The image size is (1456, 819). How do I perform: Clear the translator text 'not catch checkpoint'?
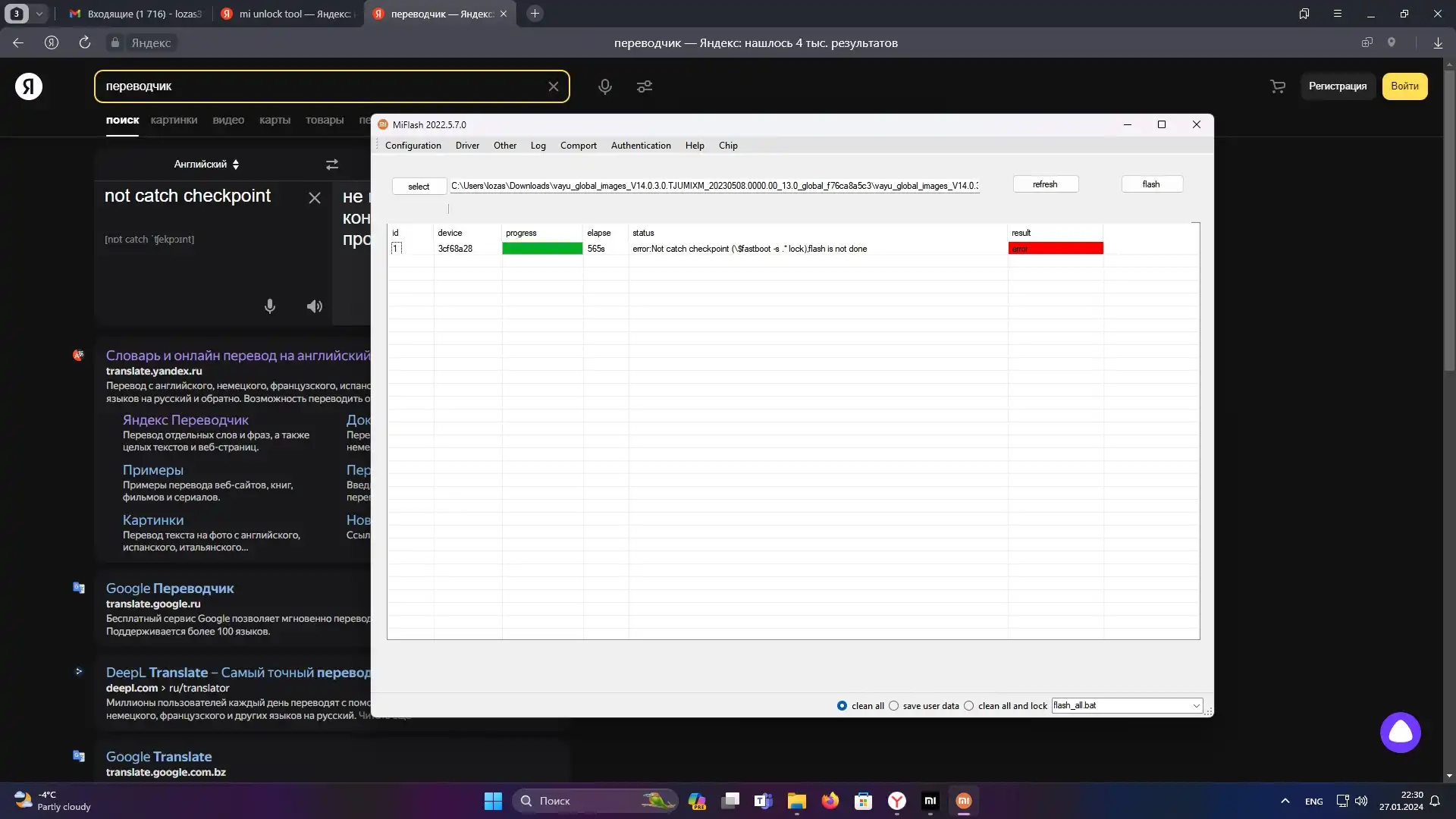(x=315, y=198)
